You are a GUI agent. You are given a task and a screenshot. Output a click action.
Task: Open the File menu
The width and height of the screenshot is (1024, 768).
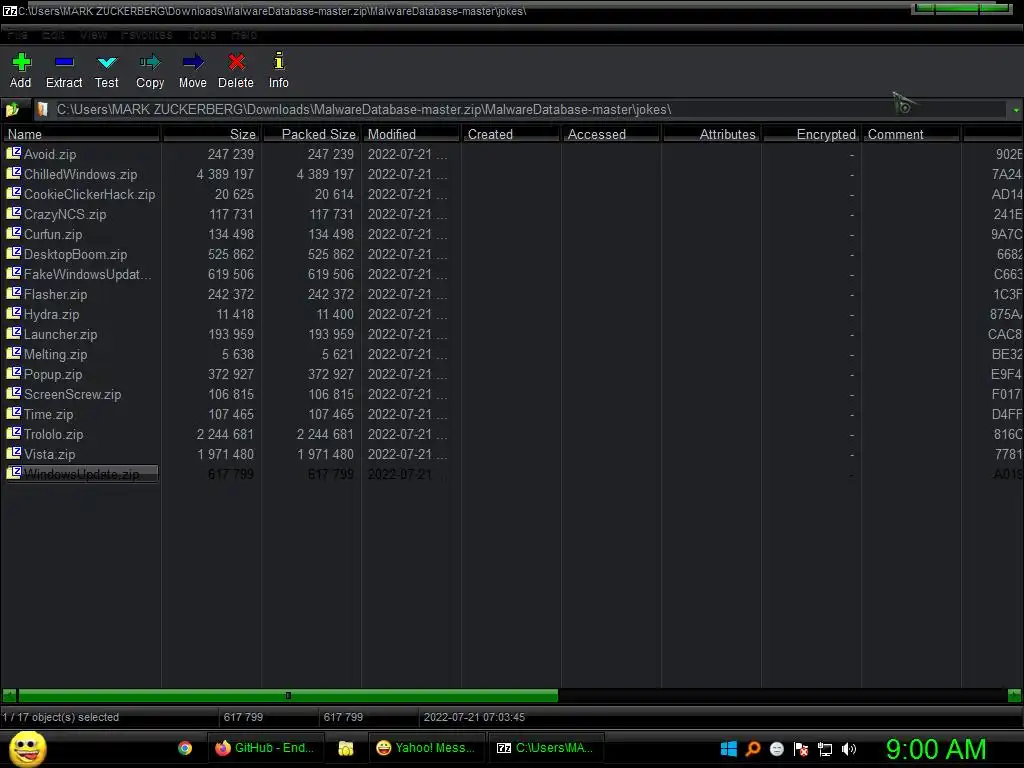click(18, 35)
